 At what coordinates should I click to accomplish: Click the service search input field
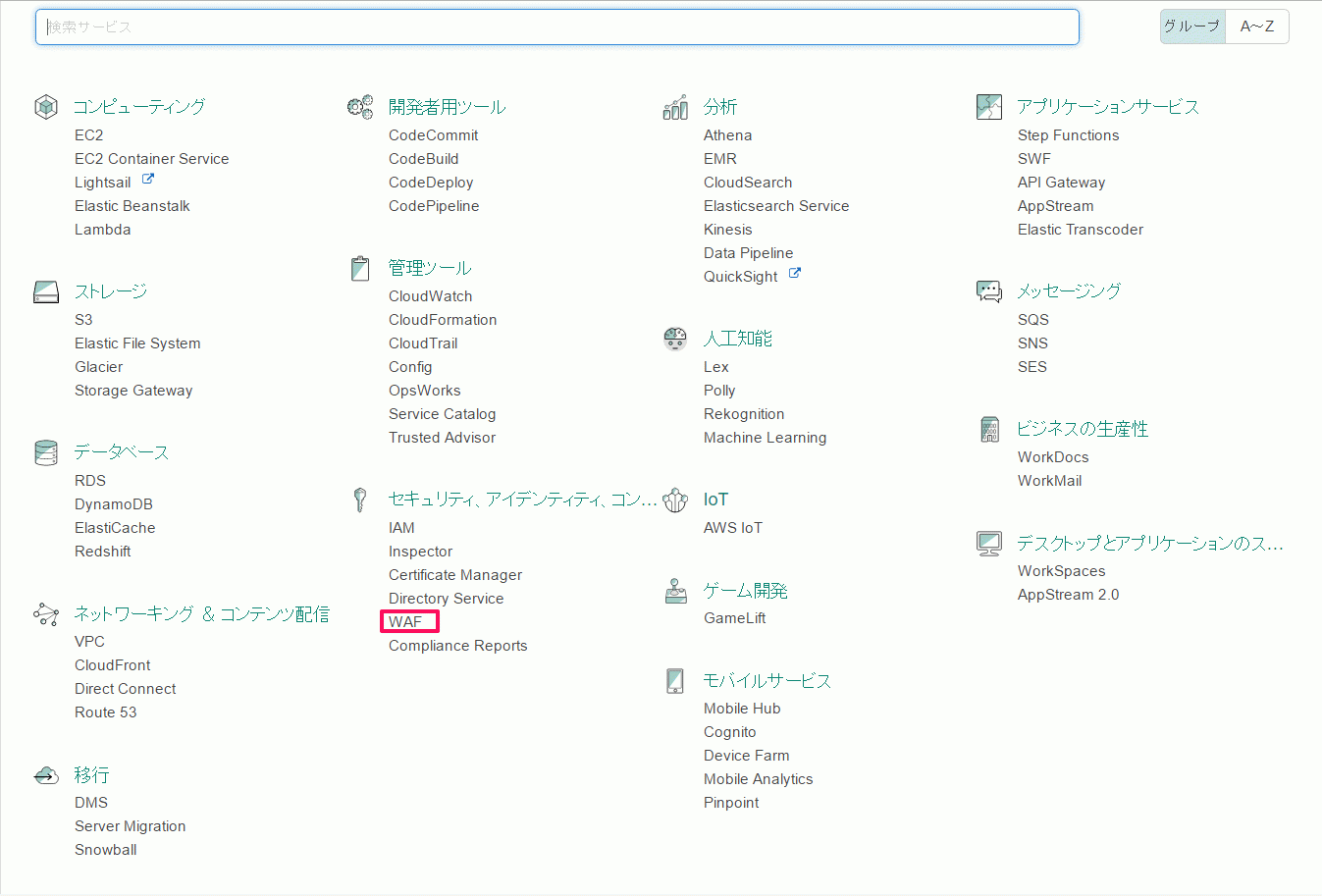tap(557, 26)
